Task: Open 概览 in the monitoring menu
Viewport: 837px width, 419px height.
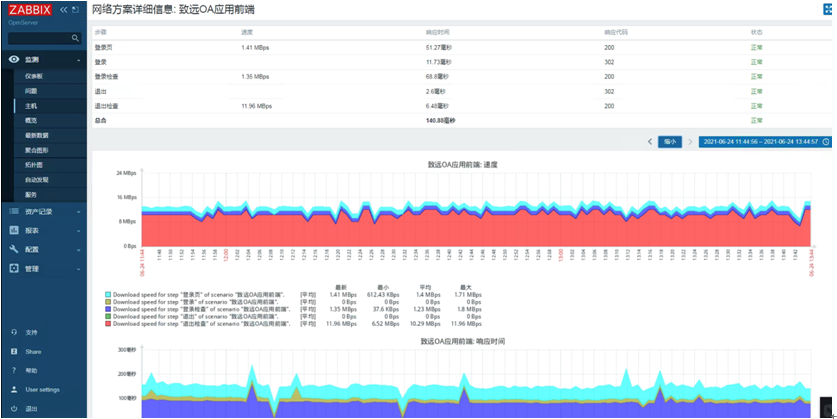Action: 31,121
